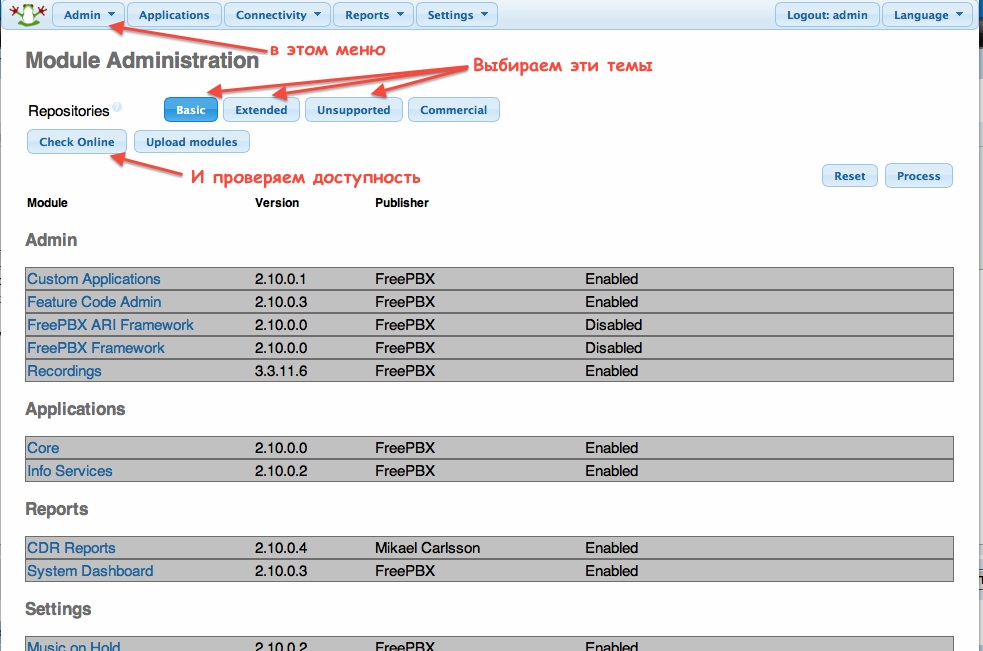Click the Process button
This screenshot has height=651, width=983.
click(918, 176)
